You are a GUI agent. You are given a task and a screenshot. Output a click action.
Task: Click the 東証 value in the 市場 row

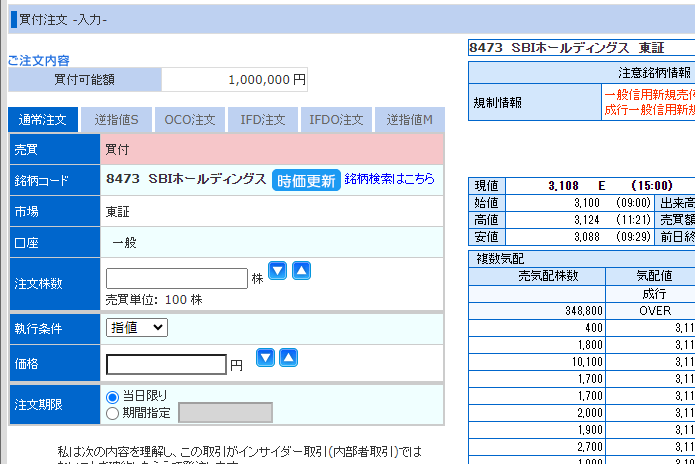pyautogui.click(x=117, y=212)
